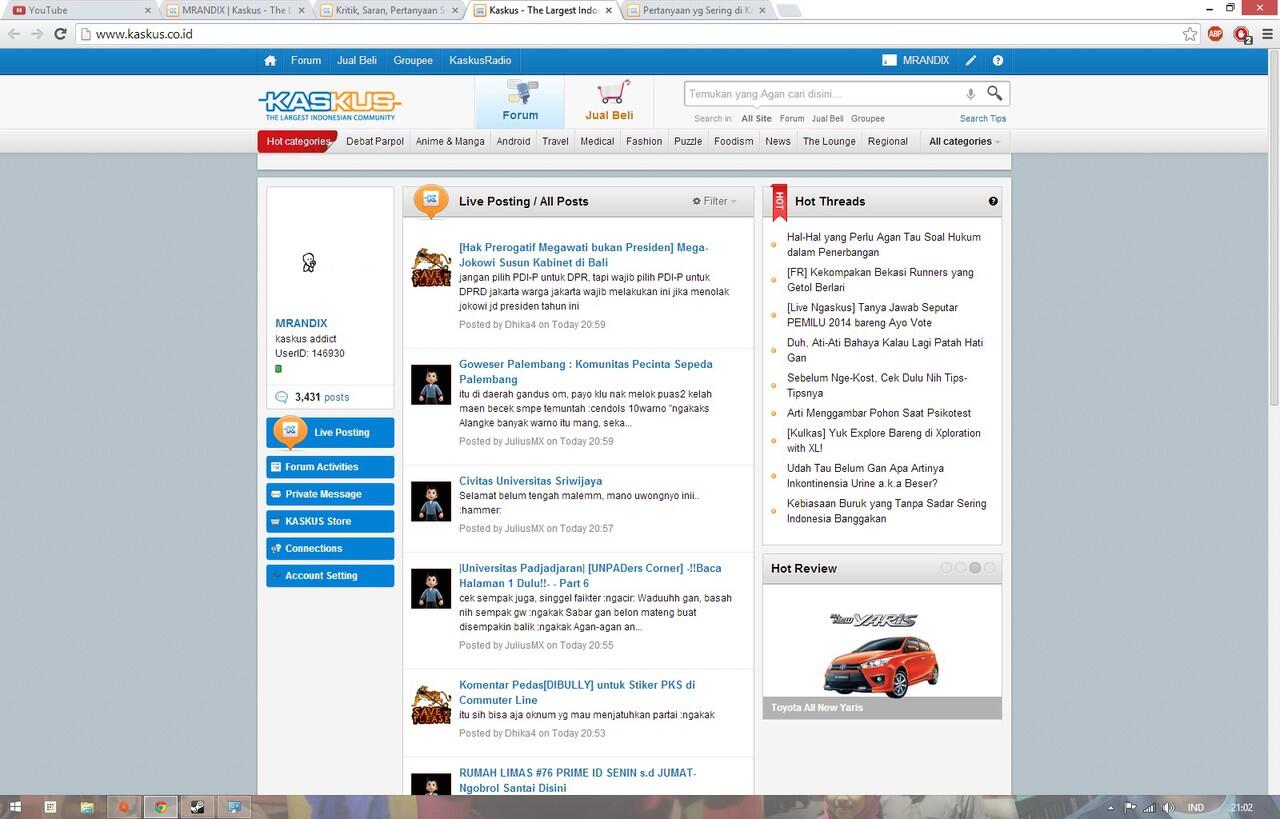Viewport: 1280px width, 819px height.
Task: Click avatar of Mega-Jokowi thread post
Action: [431, 267]
